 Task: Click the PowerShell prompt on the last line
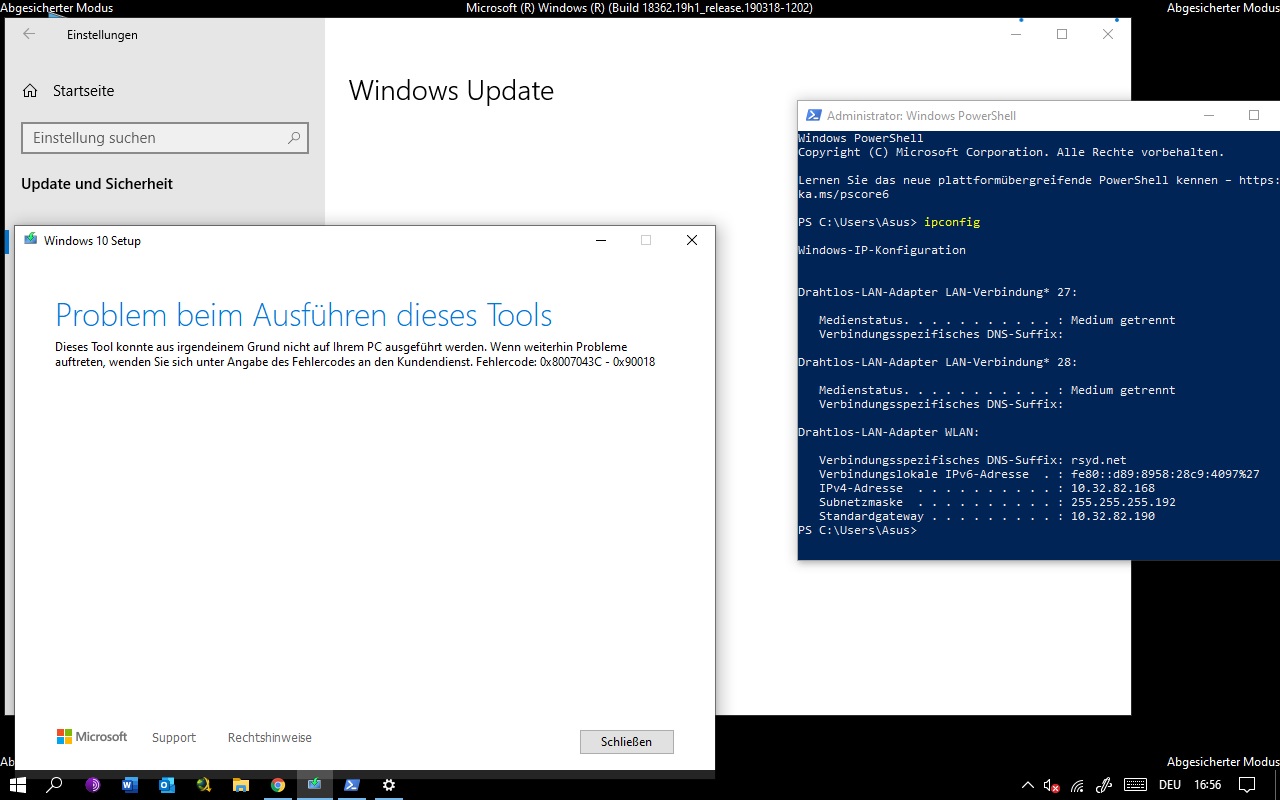tap(857, 530)
